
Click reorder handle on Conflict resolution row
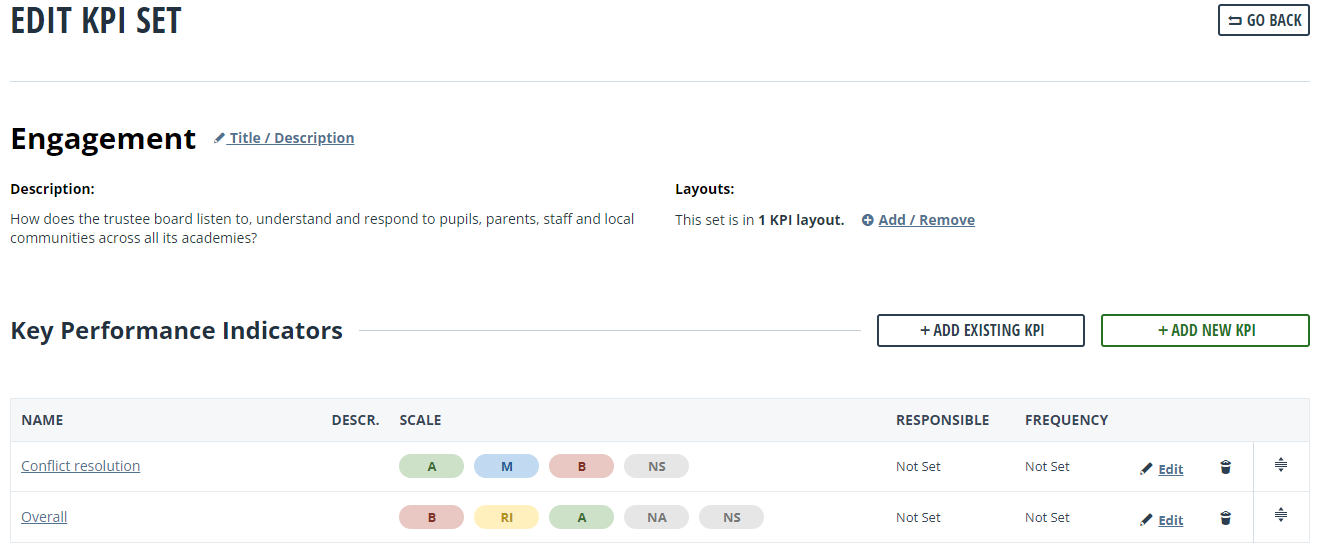coord(1281,465)
